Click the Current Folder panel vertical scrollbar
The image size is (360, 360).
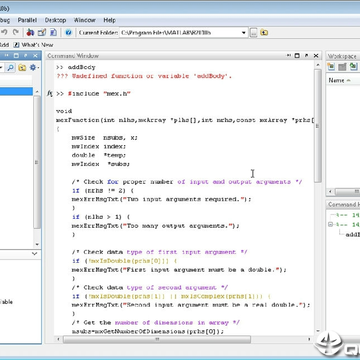[37, 162]
